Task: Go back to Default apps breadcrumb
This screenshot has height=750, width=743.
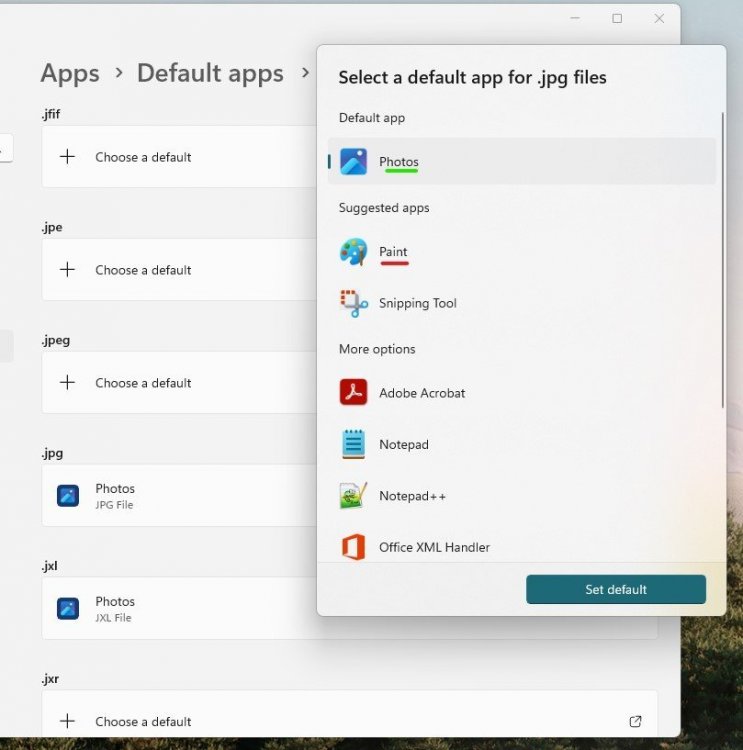Action: click(210, 73)
